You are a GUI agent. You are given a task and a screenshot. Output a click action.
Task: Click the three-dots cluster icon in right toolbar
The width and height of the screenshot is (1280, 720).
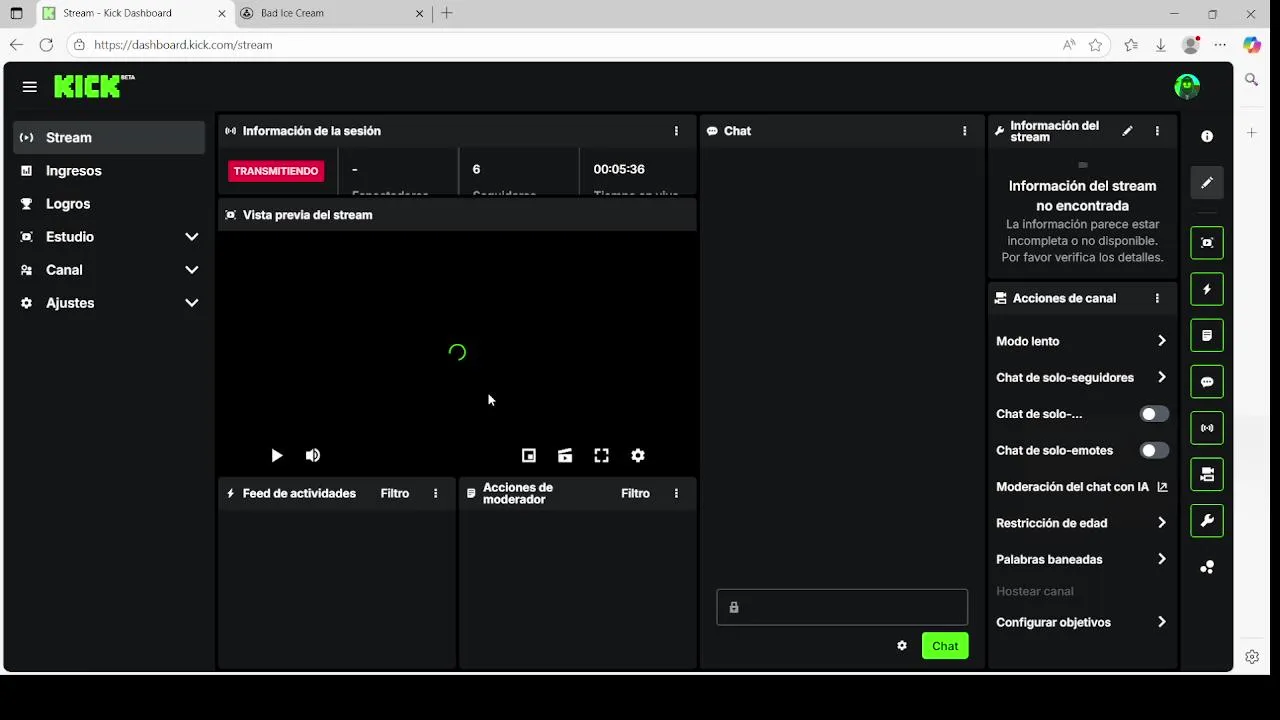point(1207,568)
